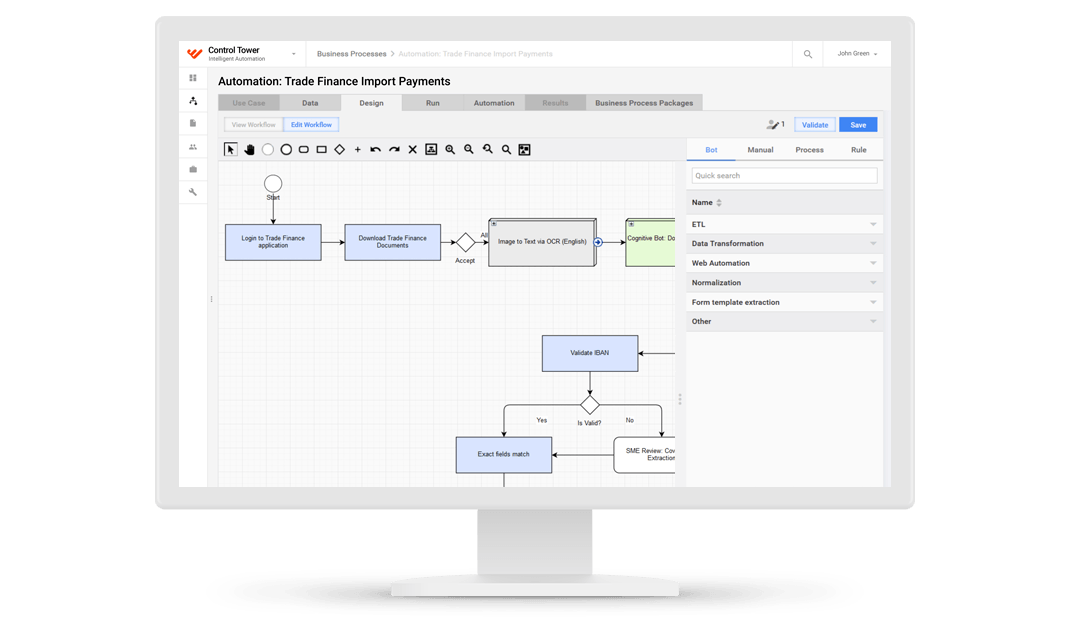Image resolution: width=1070 pixels, height=620 pixels.
Task: Select the Download Trade Finance Documents node
Action: click(x=392, y=242)
